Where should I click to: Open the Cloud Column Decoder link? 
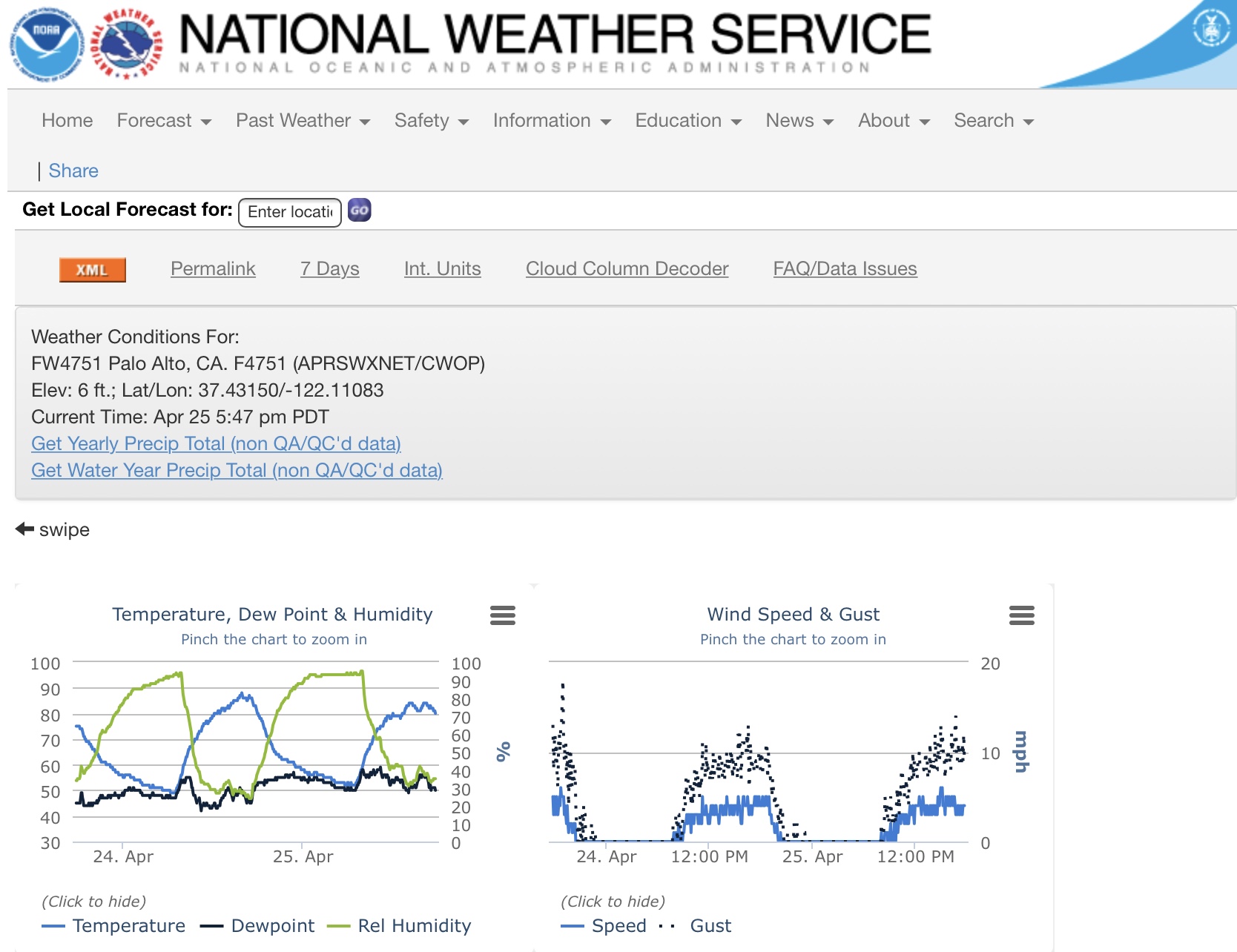(627, 268)
